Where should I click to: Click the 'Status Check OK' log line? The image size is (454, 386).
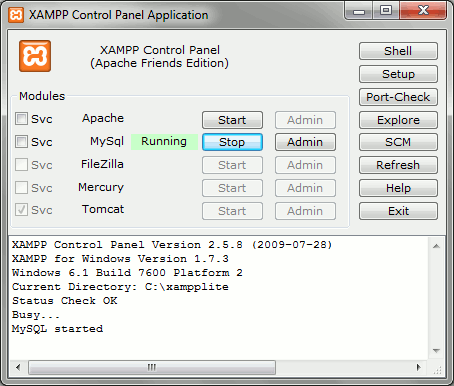coord(65,301)
